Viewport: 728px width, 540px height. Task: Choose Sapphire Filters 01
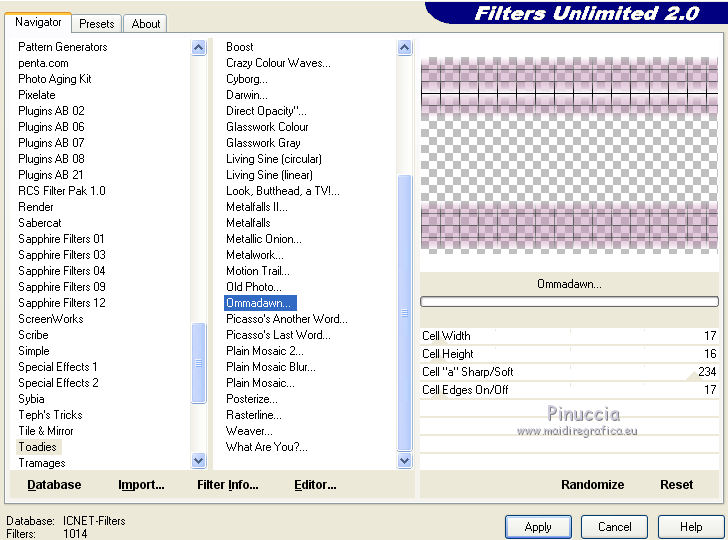(x=61, y=239)
